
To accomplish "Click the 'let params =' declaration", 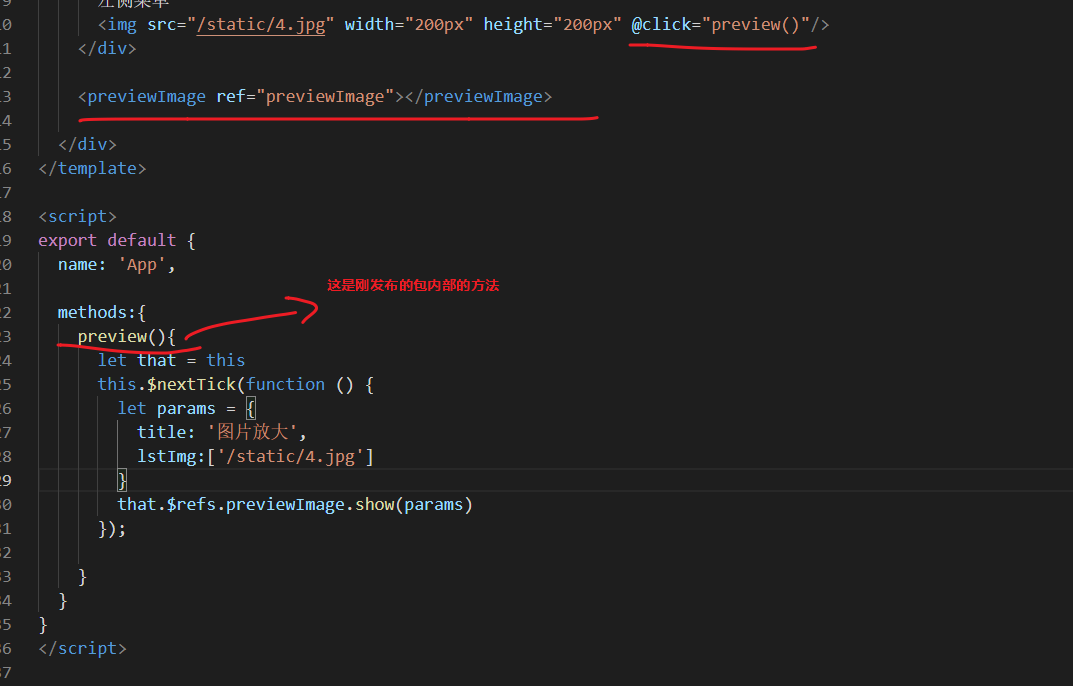I will click(186, 409).
